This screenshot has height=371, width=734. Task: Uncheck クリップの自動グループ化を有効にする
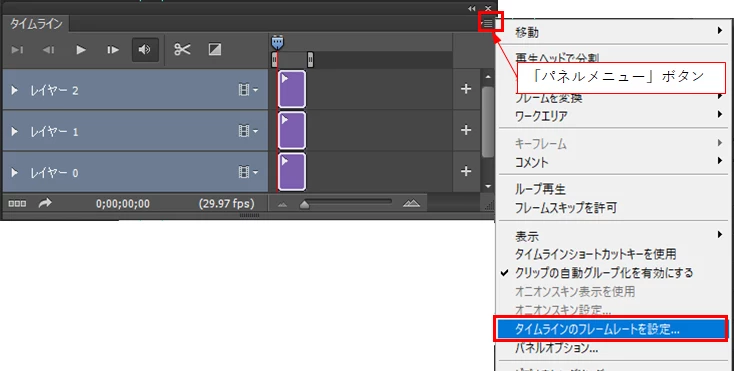tap(613, 273)
